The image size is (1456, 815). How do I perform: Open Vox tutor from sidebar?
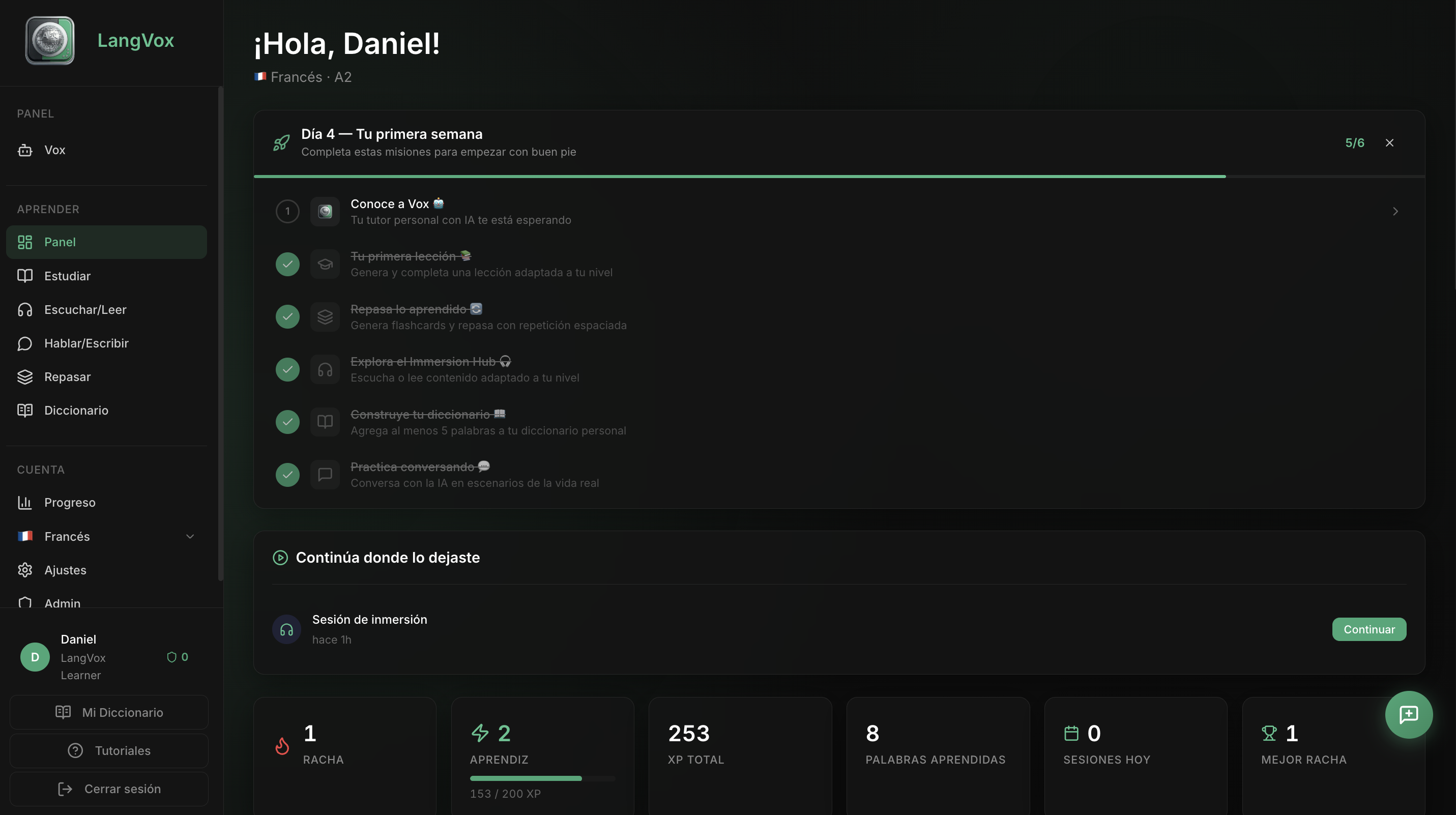click(x=106, y=150)
